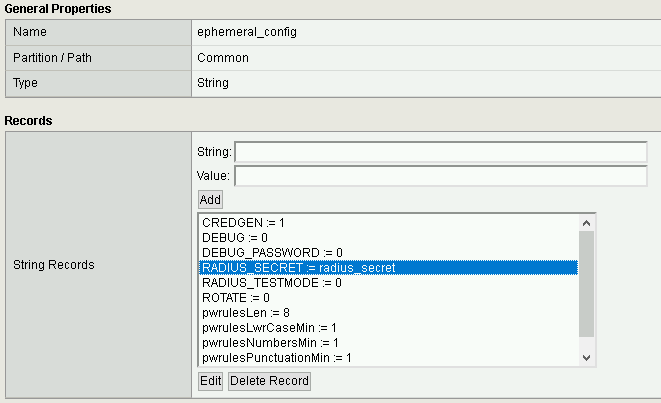Click the Delete Record button
This screenshot has width=661, height=403.
coord(269,381)
